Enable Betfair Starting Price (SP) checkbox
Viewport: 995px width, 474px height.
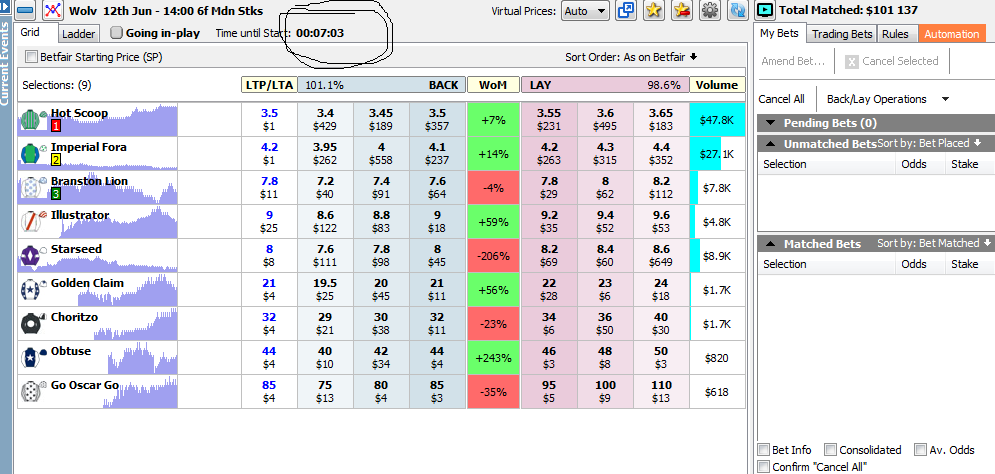(31, 57)
